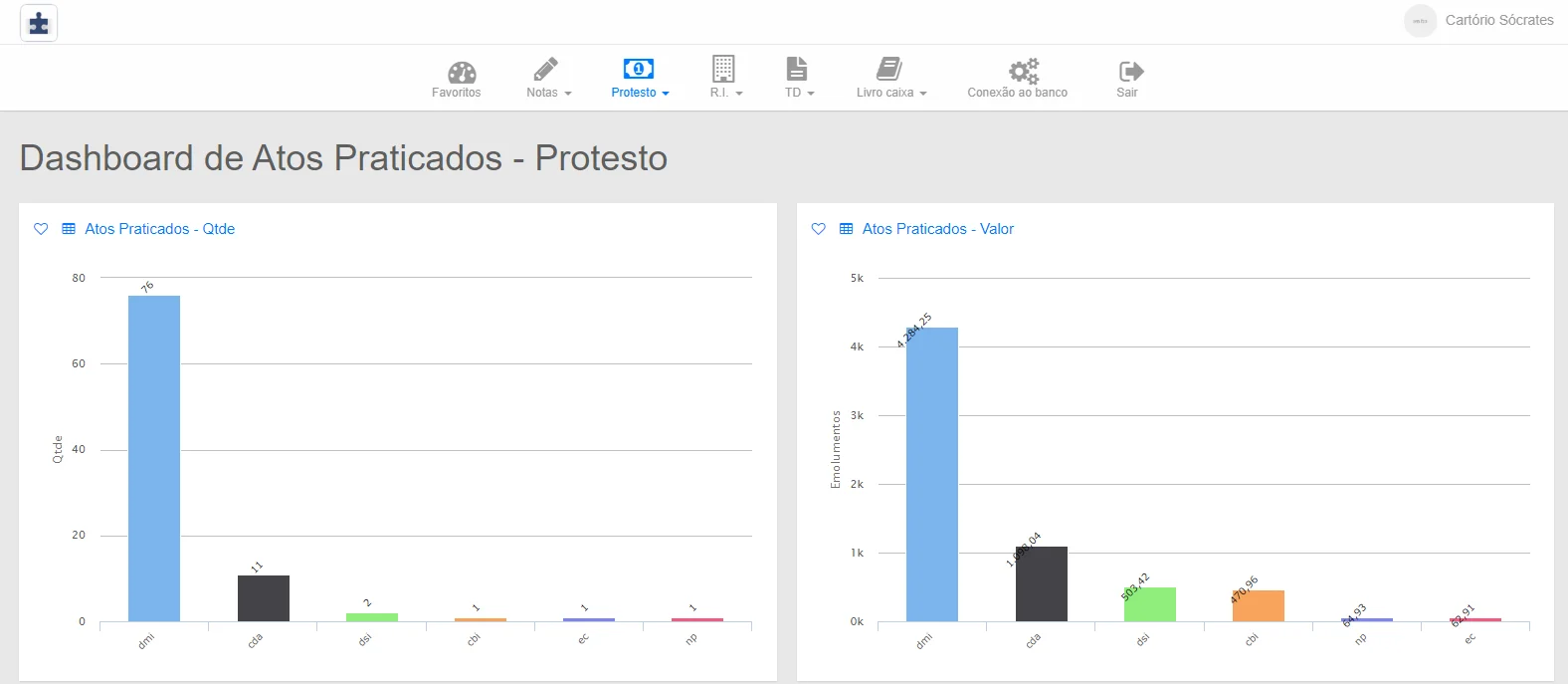Click the Qtde axis title
The width and height of the screenshot is (1568, 684).
point(58,450)
